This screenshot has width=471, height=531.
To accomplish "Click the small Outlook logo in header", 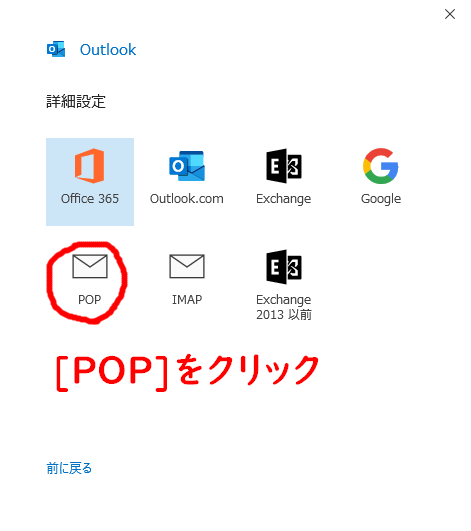I will pyautogui.click(x=56, y=49).
